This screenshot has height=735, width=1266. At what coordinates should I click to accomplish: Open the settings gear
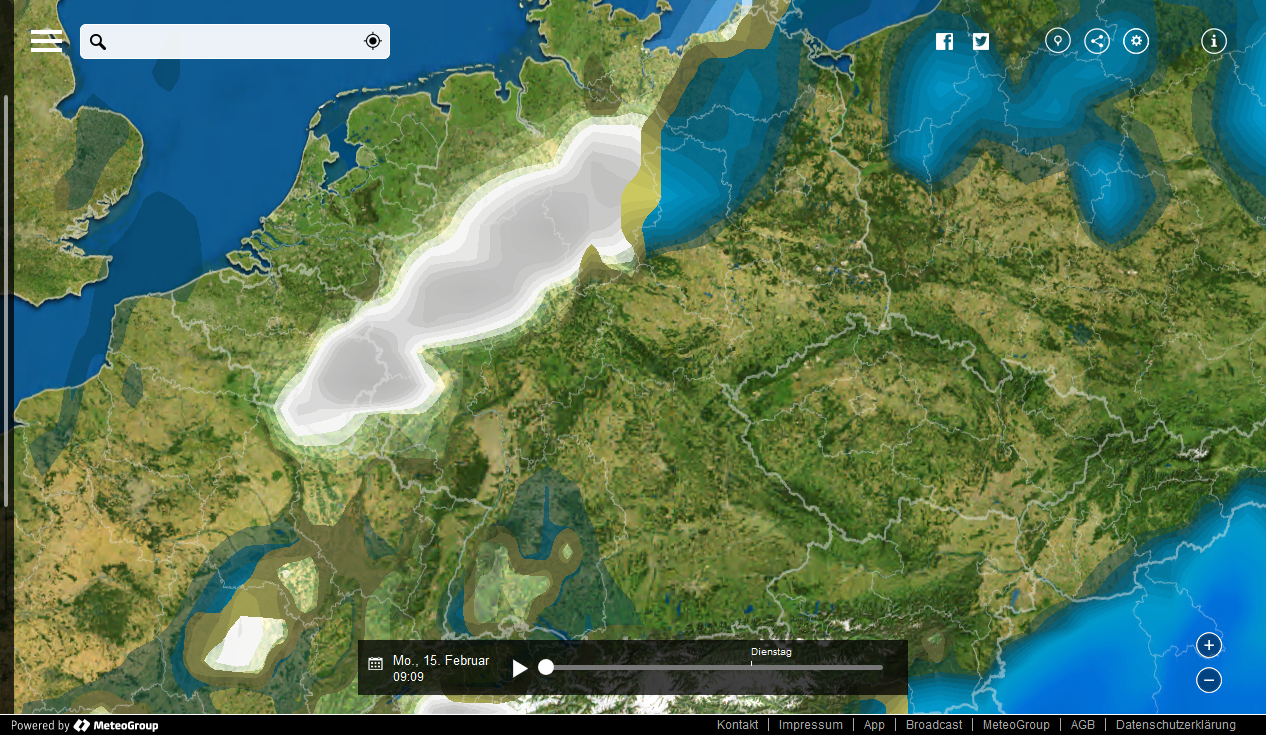pyautogui.click(x=1136, y=41)
